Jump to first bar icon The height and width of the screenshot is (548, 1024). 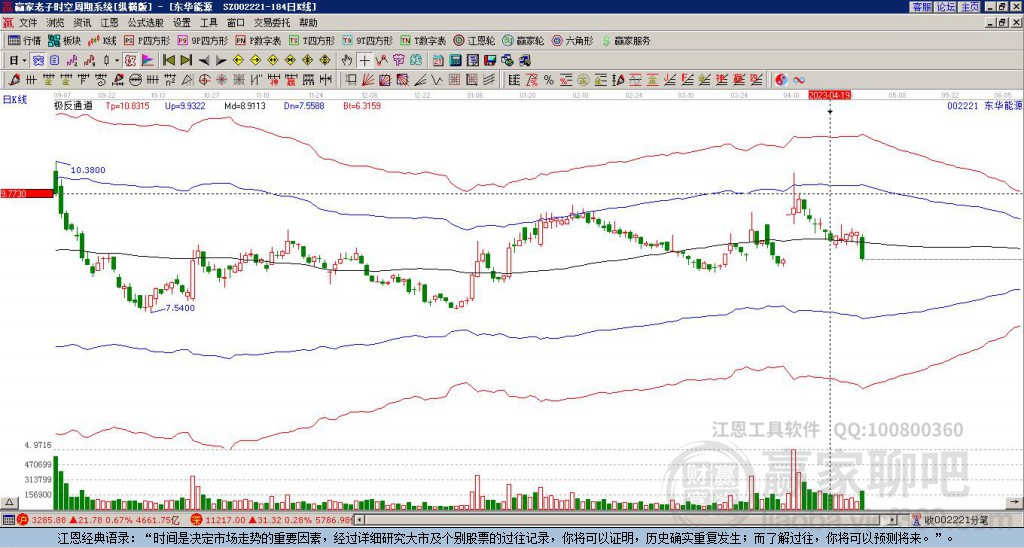[x=169, y=61]
